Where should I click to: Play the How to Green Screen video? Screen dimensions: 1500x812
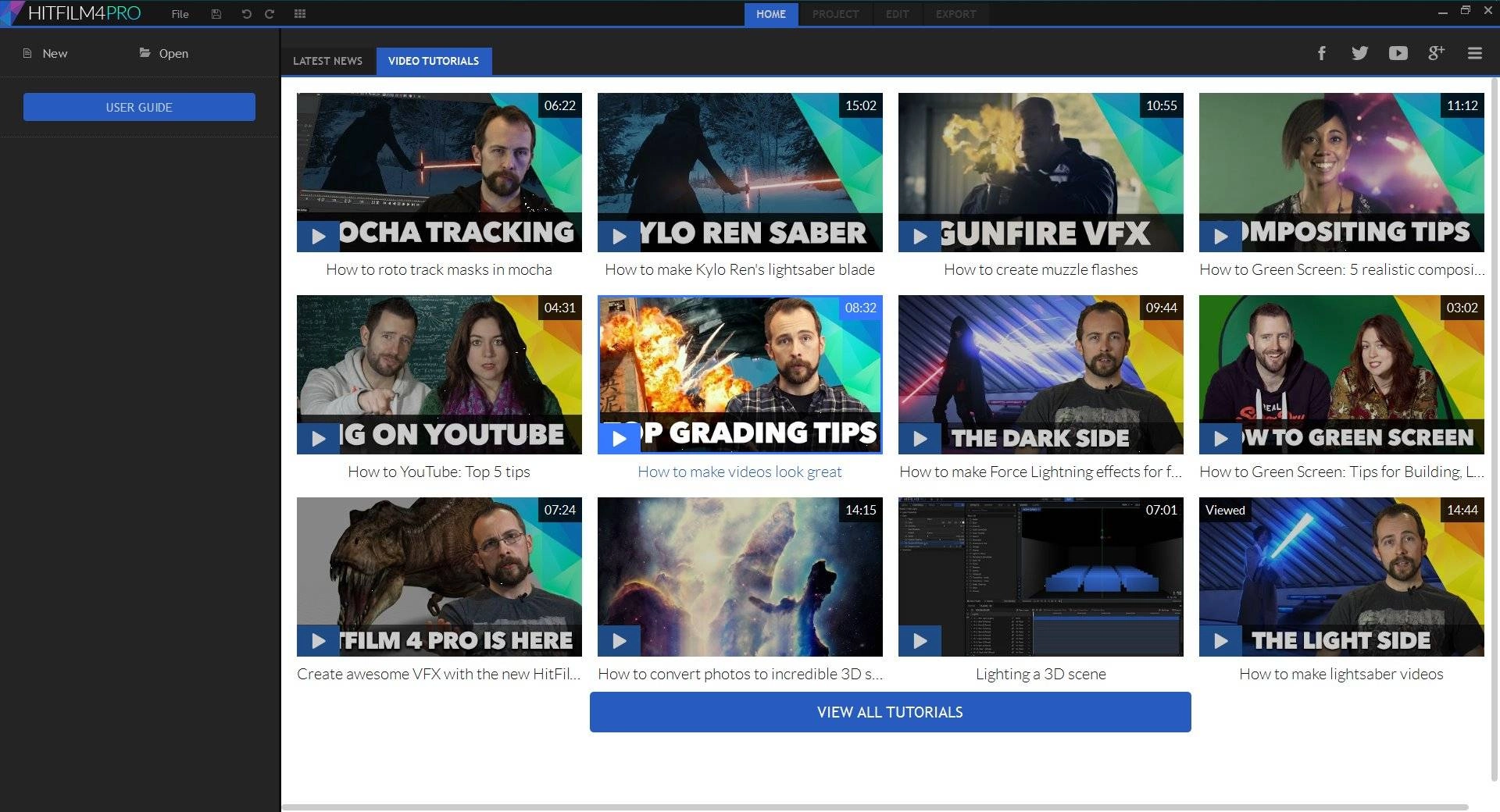[1220, 438]
